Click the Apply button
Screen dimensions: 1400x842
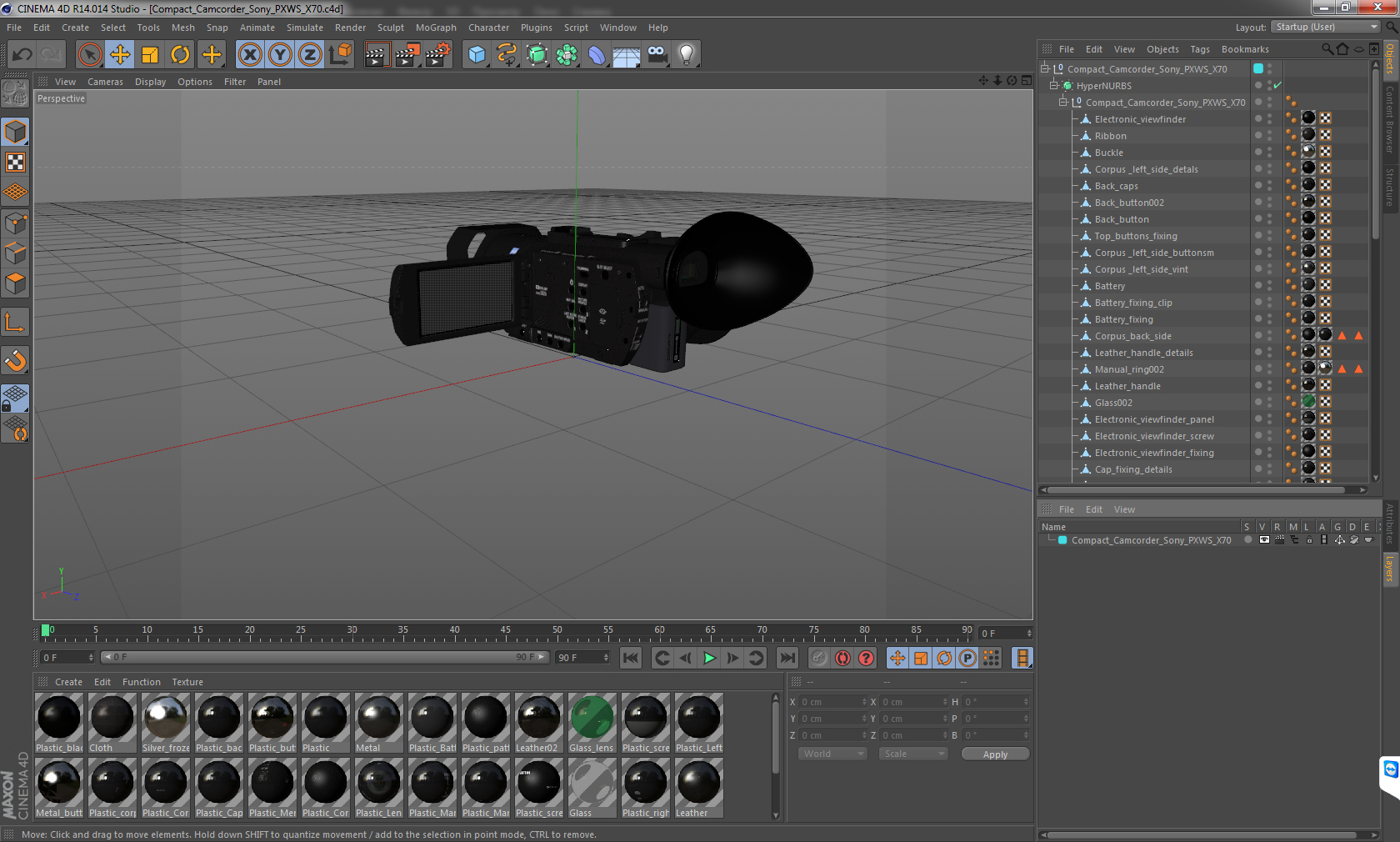point(995,754)
